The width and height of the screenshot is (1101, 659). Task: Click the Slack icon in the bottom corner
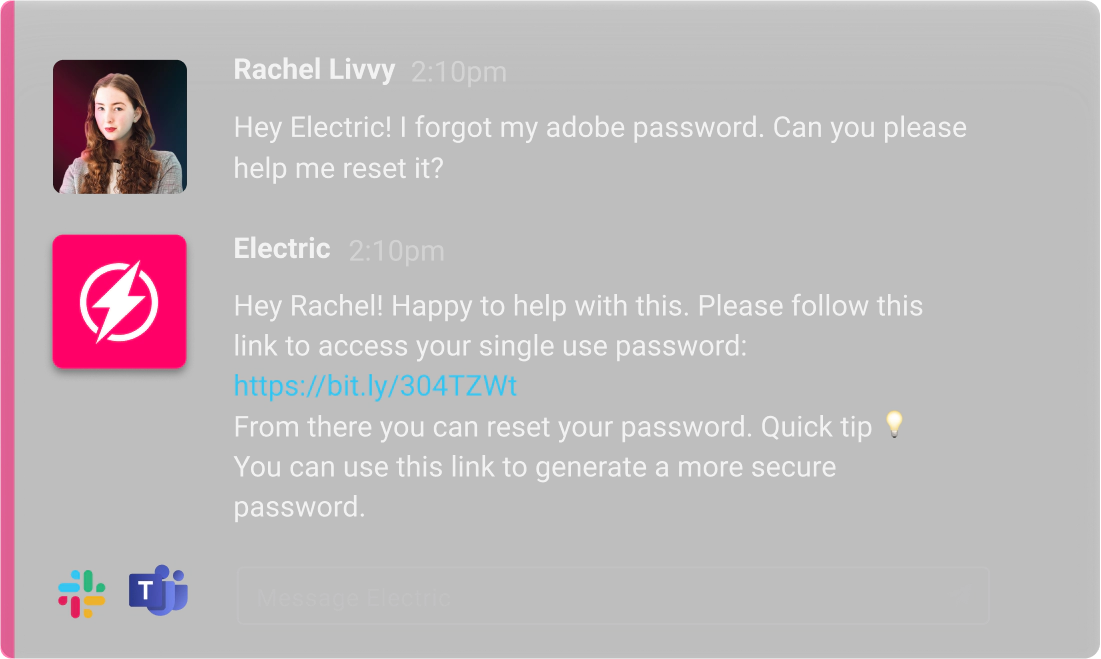coord(82,592)
